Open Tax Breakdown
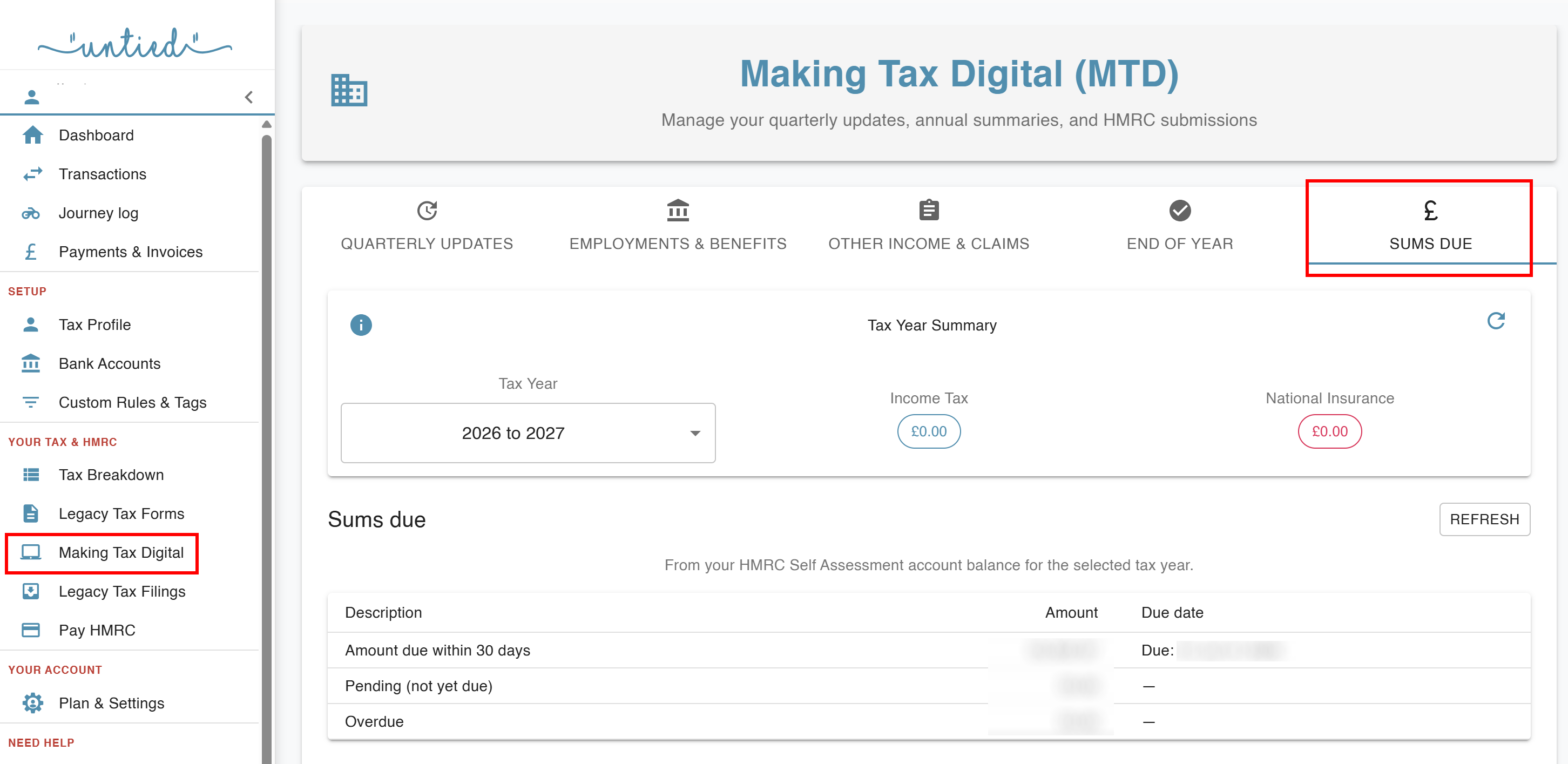Viewport: 1568px width, 764px height. click(x=111, y=475)
